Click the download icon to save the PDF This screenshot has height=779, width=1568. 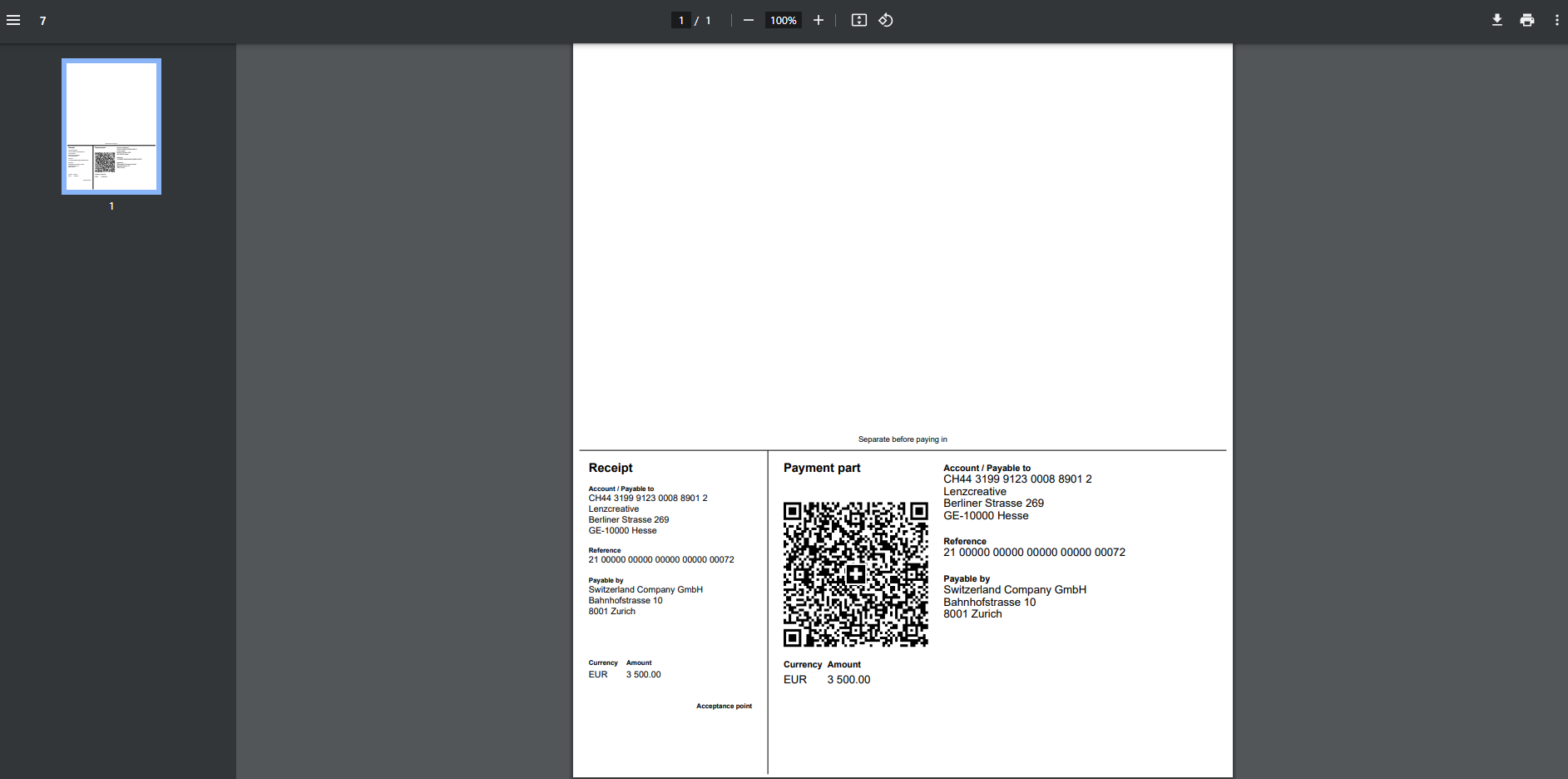[1496, 19]
